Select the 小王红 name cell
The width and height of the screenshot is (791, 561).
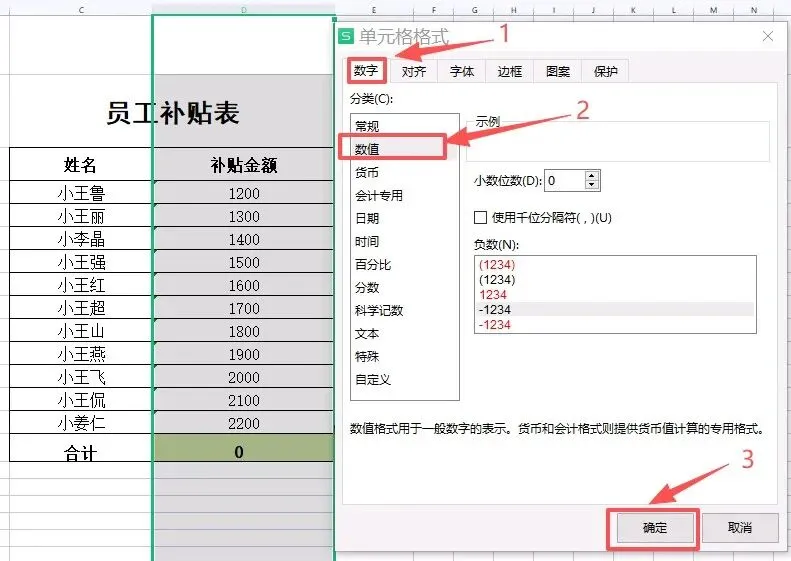[x=81, y=285]
